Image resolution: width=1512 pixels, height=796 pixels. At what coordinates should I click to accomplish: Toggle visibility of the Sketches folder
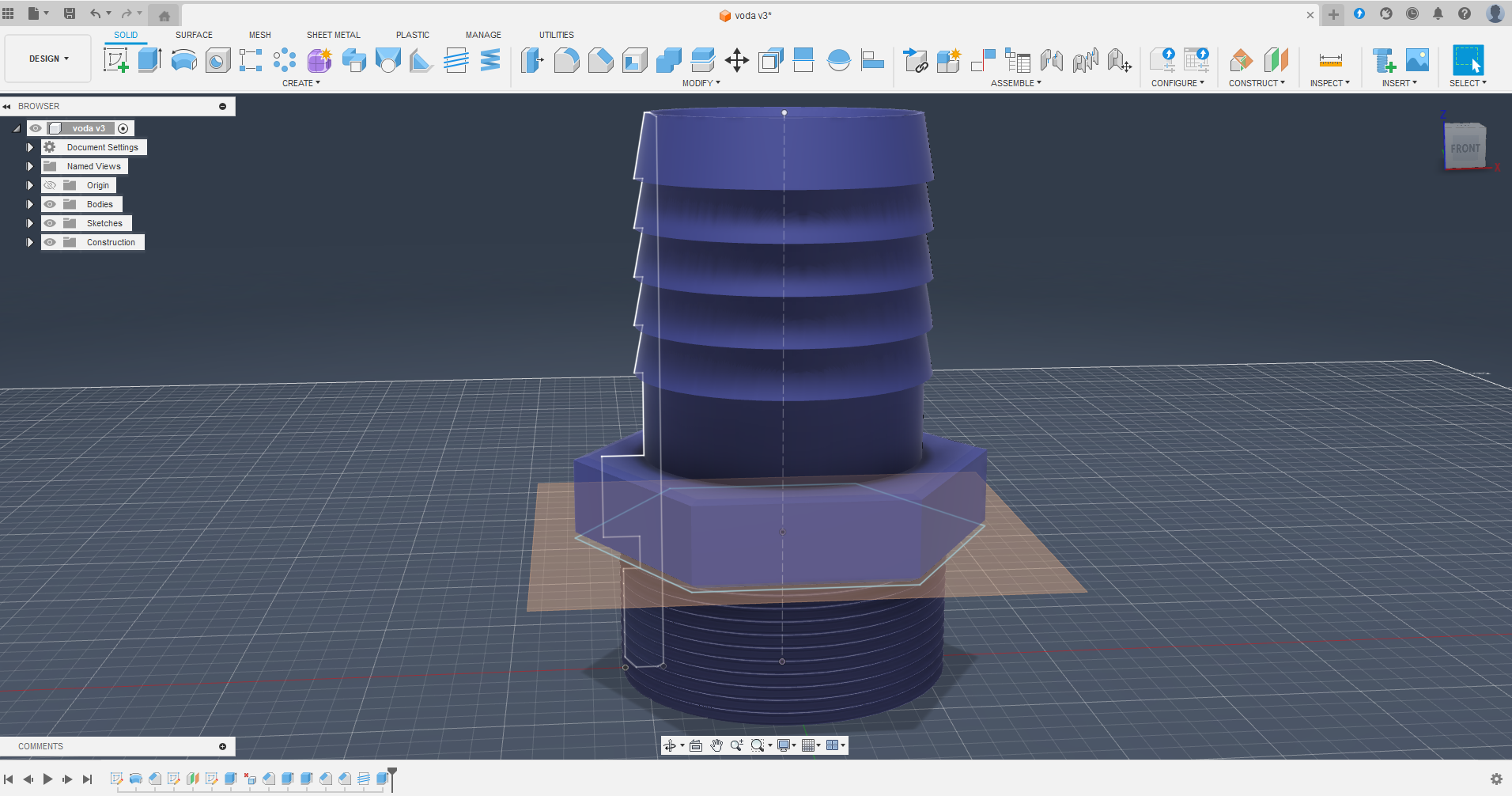click(x=50, y=223)
